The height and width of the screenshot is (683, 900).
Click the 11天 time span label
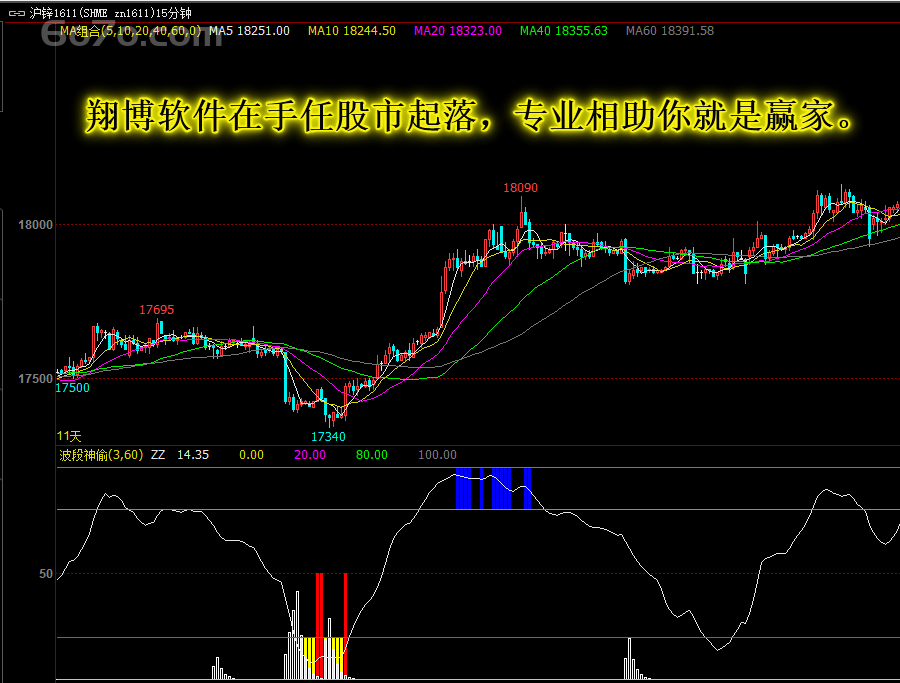[69, 436]
